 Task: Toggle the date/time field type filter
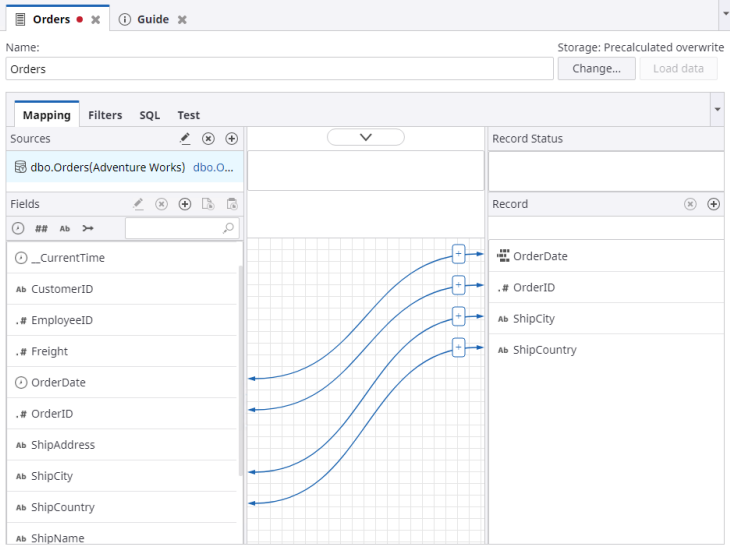click(19, 229)
